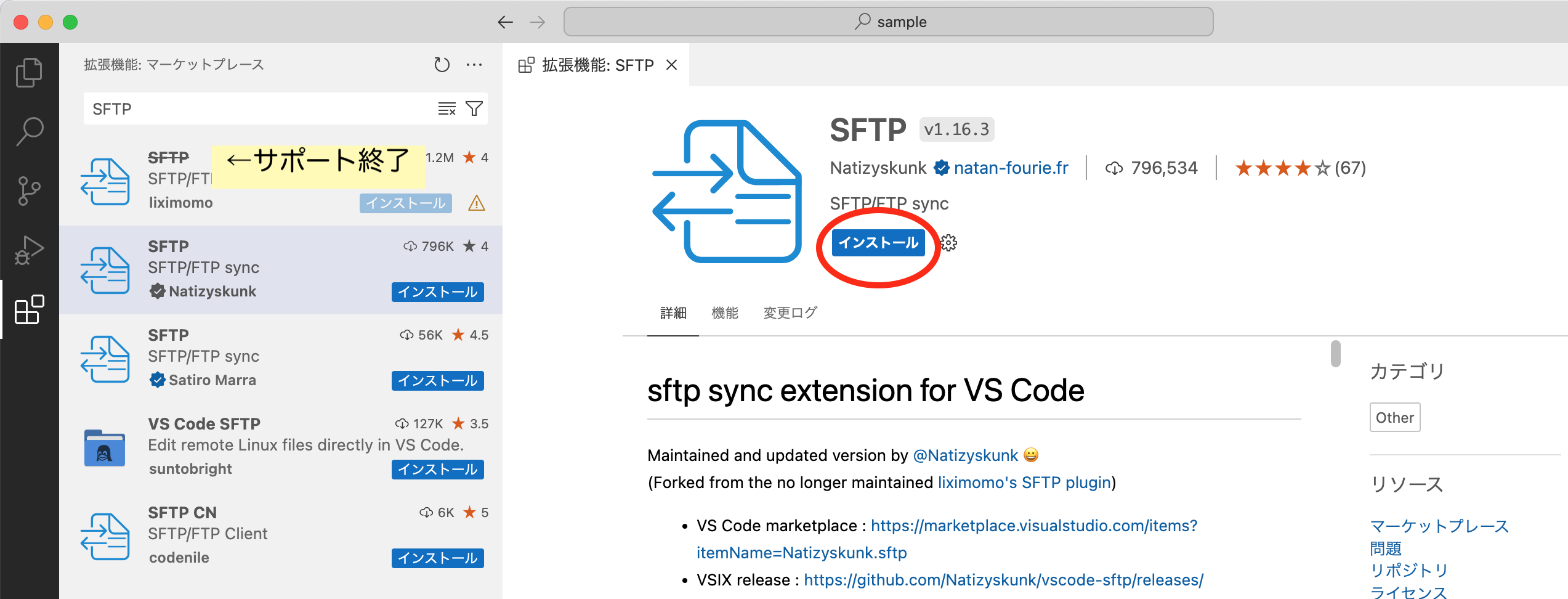Image resolution: width=1568 pixels, height=599 pixels.
Task: Open the extension filter options
Action: click(474, 109)
